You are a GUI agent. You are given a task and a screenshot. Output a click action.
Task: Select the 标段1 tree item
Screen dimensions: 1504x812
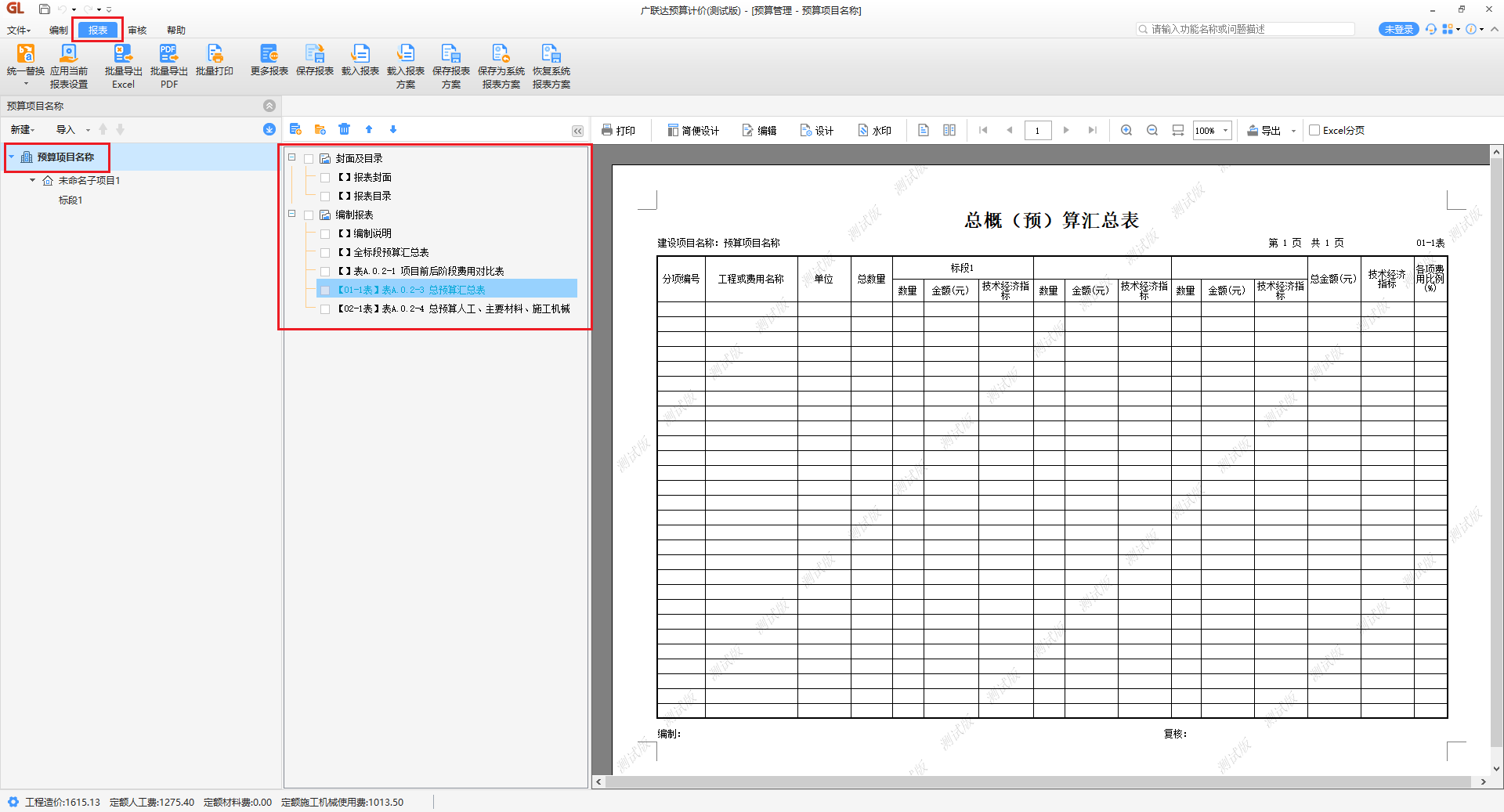70,200
